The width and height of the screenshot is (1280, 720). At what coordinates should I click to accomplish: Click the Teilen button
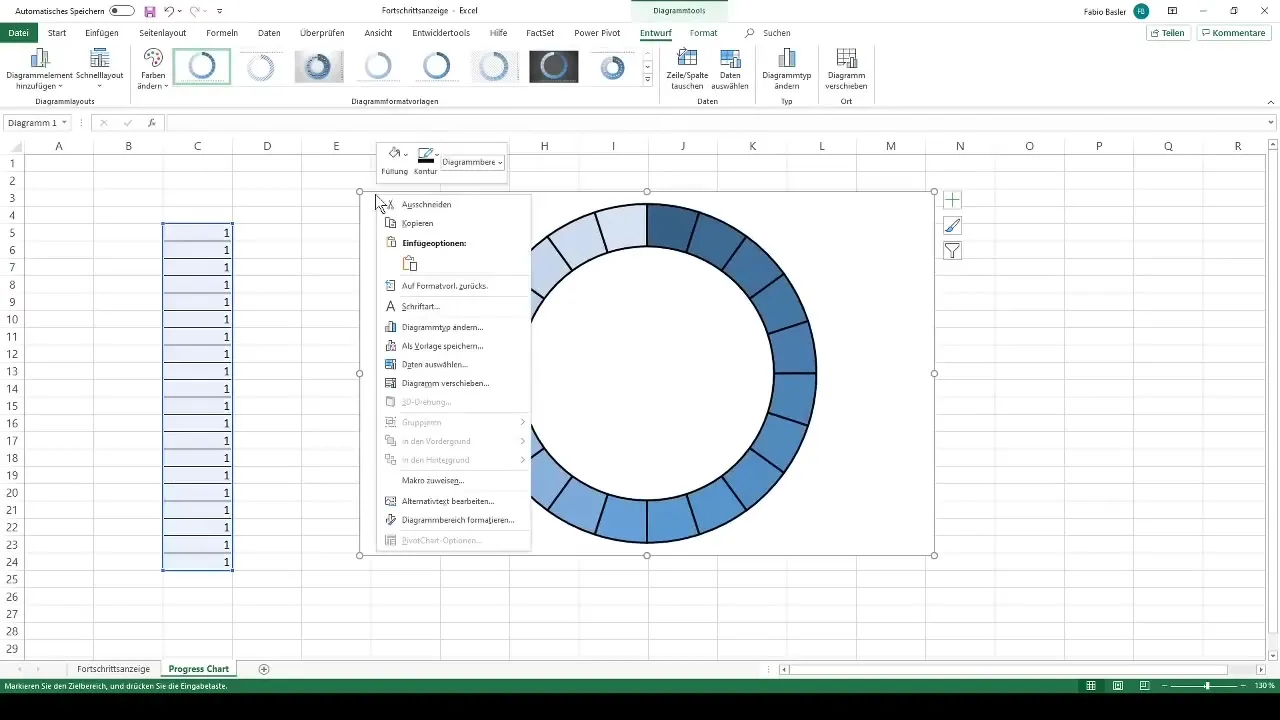pyautogui.click(x=1167, y=32)
